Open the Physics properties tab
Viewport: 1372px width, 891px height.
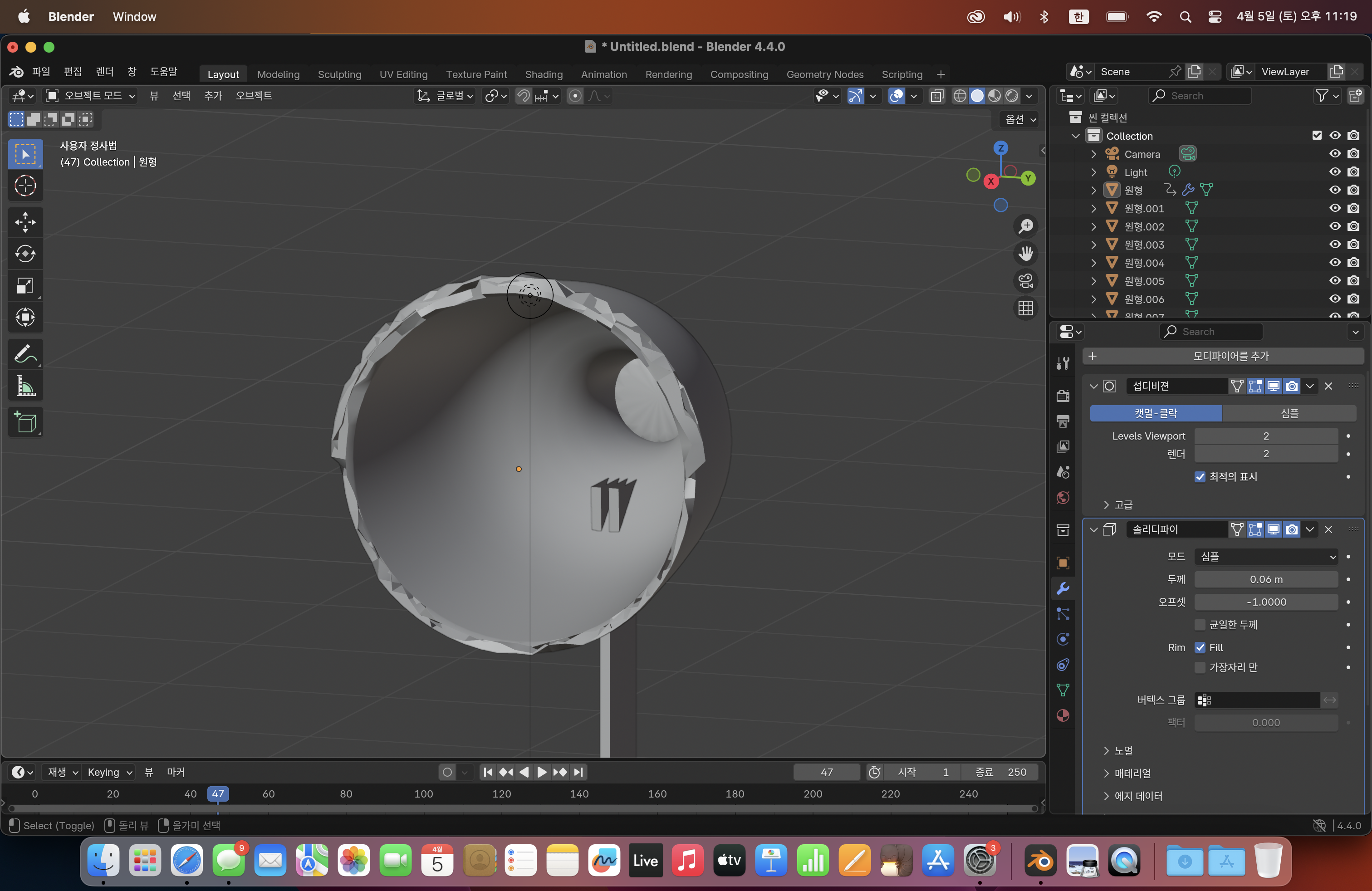point(1063,639)
